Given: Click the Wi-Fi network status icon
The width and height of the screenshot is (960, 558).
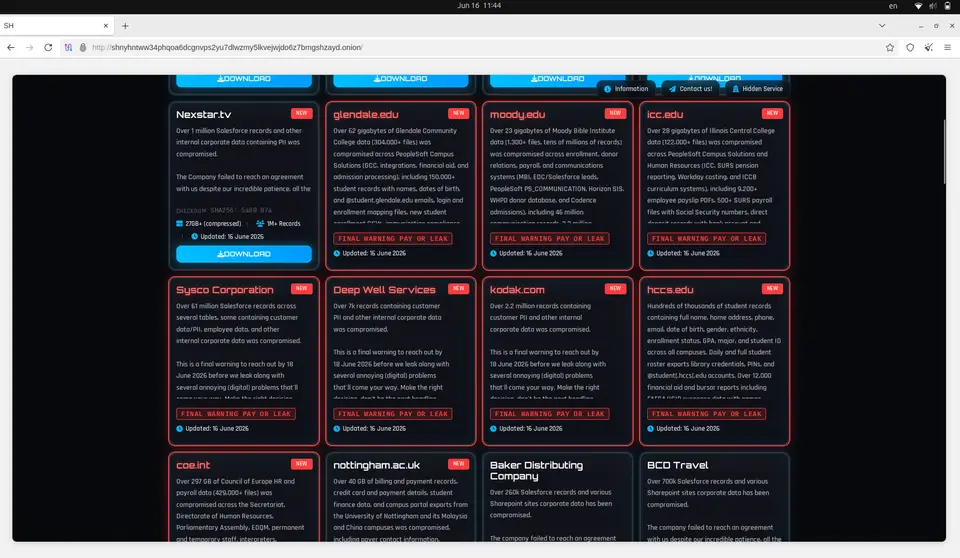Looking at the screenshot, I should [918, 6].
